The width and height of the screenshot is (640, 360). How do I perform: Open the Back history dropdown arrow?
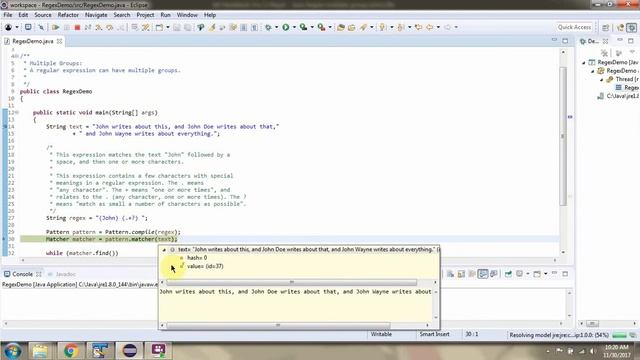pos(438,27)
